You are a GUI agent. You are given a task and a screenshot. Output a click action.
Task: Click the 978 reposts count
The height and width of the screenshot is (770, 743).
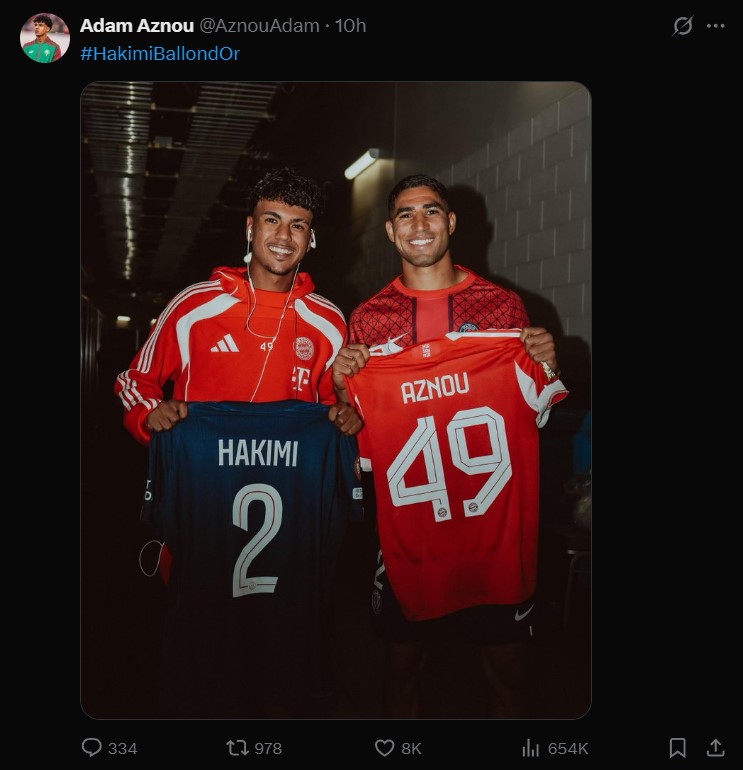click(x=268, y=748)
